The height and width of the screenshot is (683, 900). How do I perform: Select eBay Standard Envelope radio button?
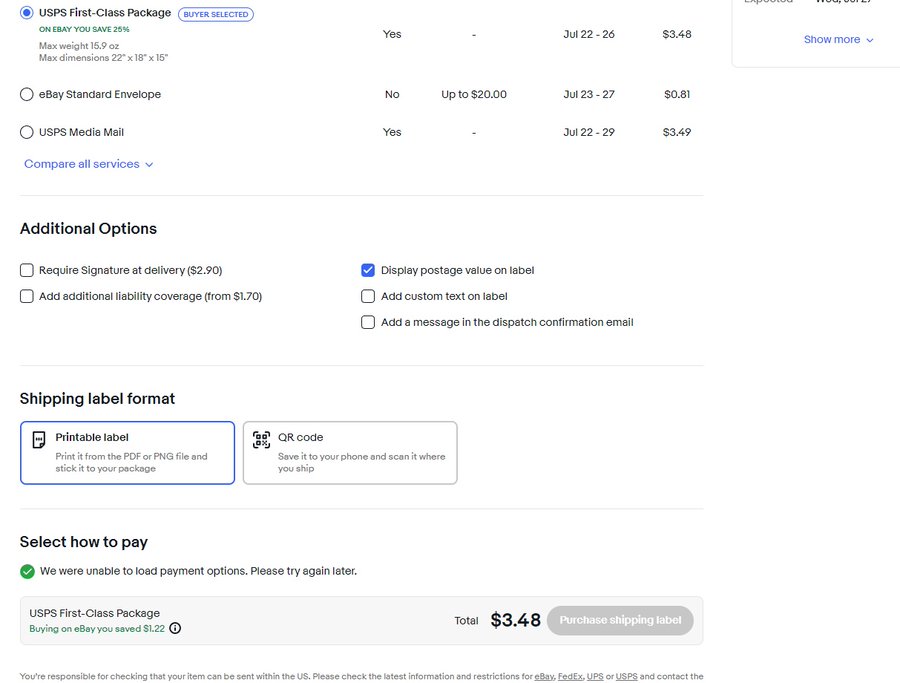26,94
